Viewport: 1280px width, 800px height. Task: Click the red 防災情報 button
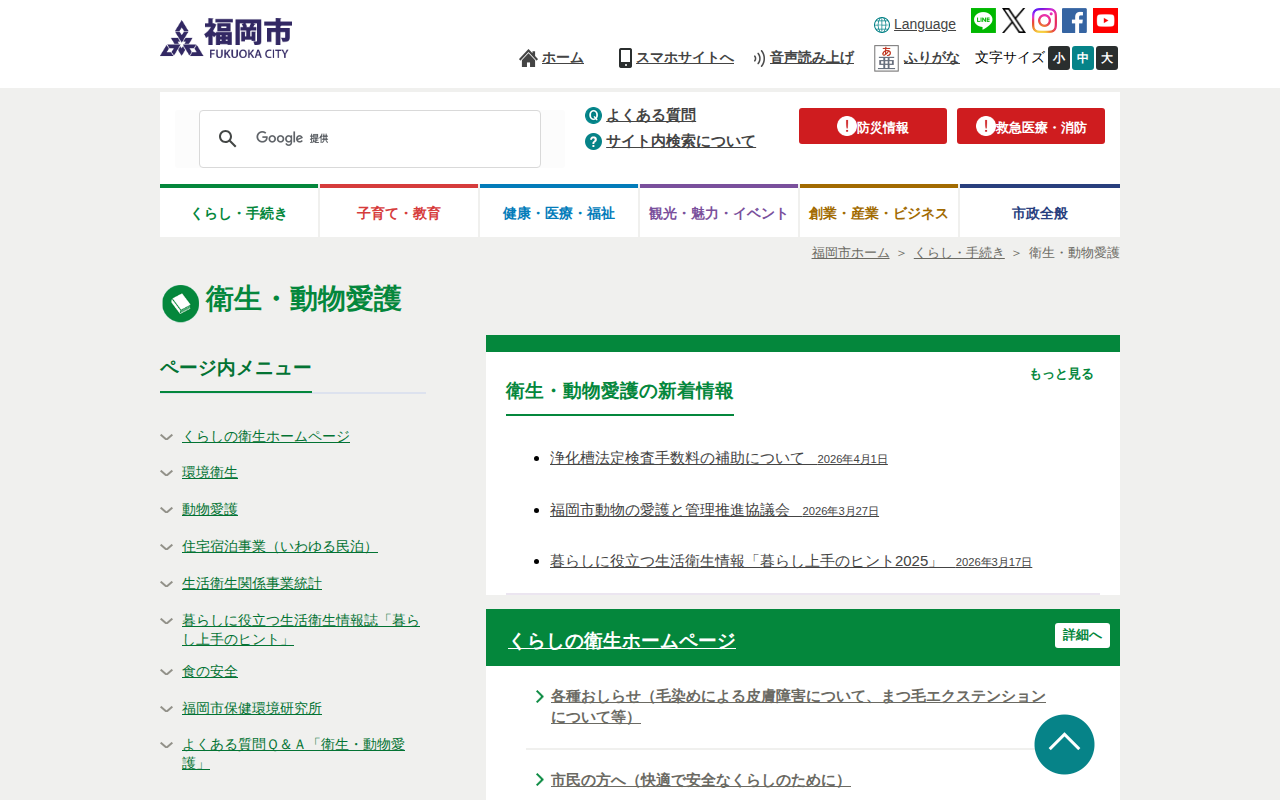point(873,126)
